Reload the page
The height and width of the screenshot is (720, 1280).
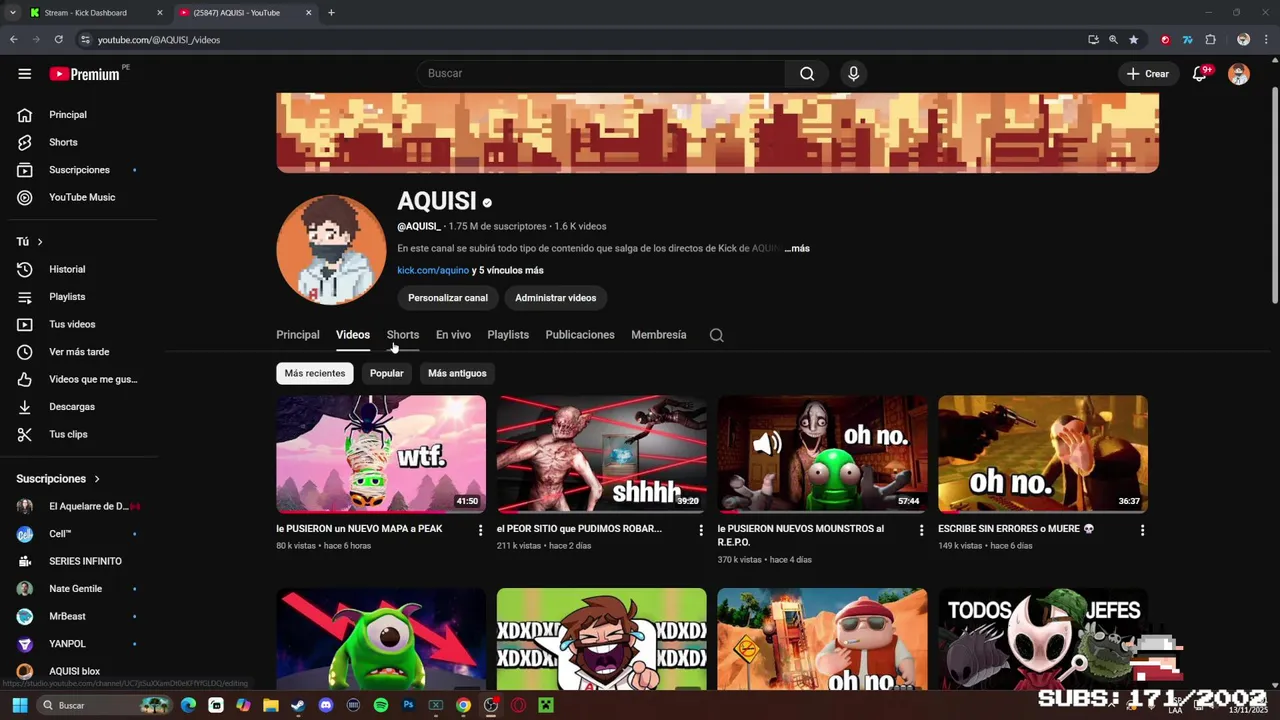click(x=59, y=40)
